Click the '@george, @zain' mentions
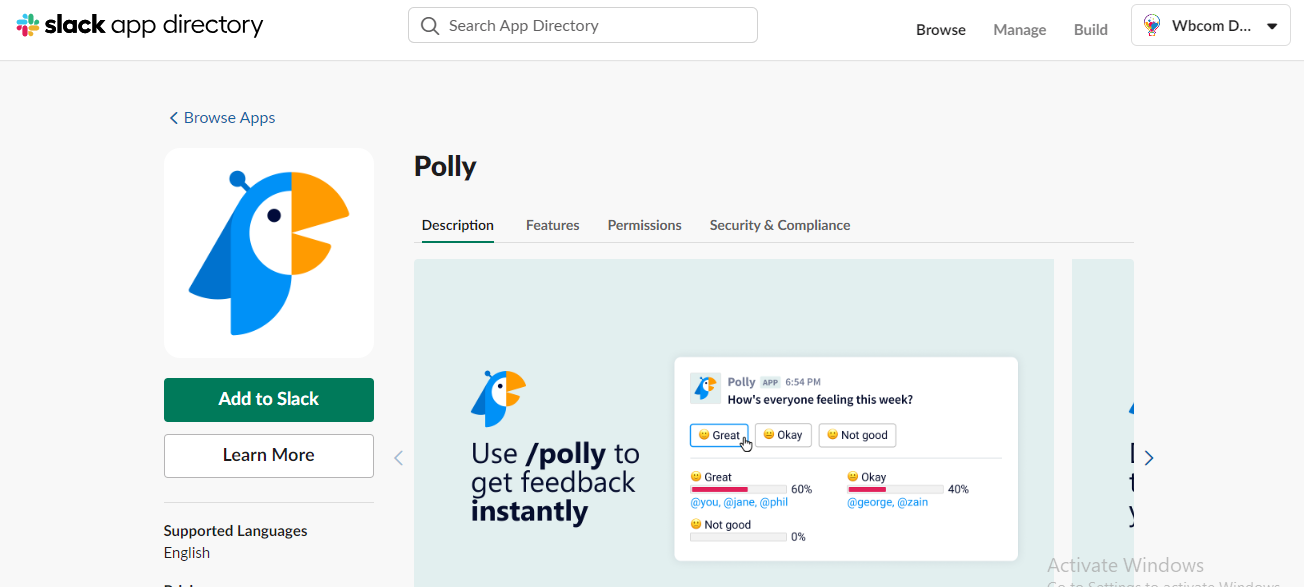The image size is (1304, 587). (888, 502)
